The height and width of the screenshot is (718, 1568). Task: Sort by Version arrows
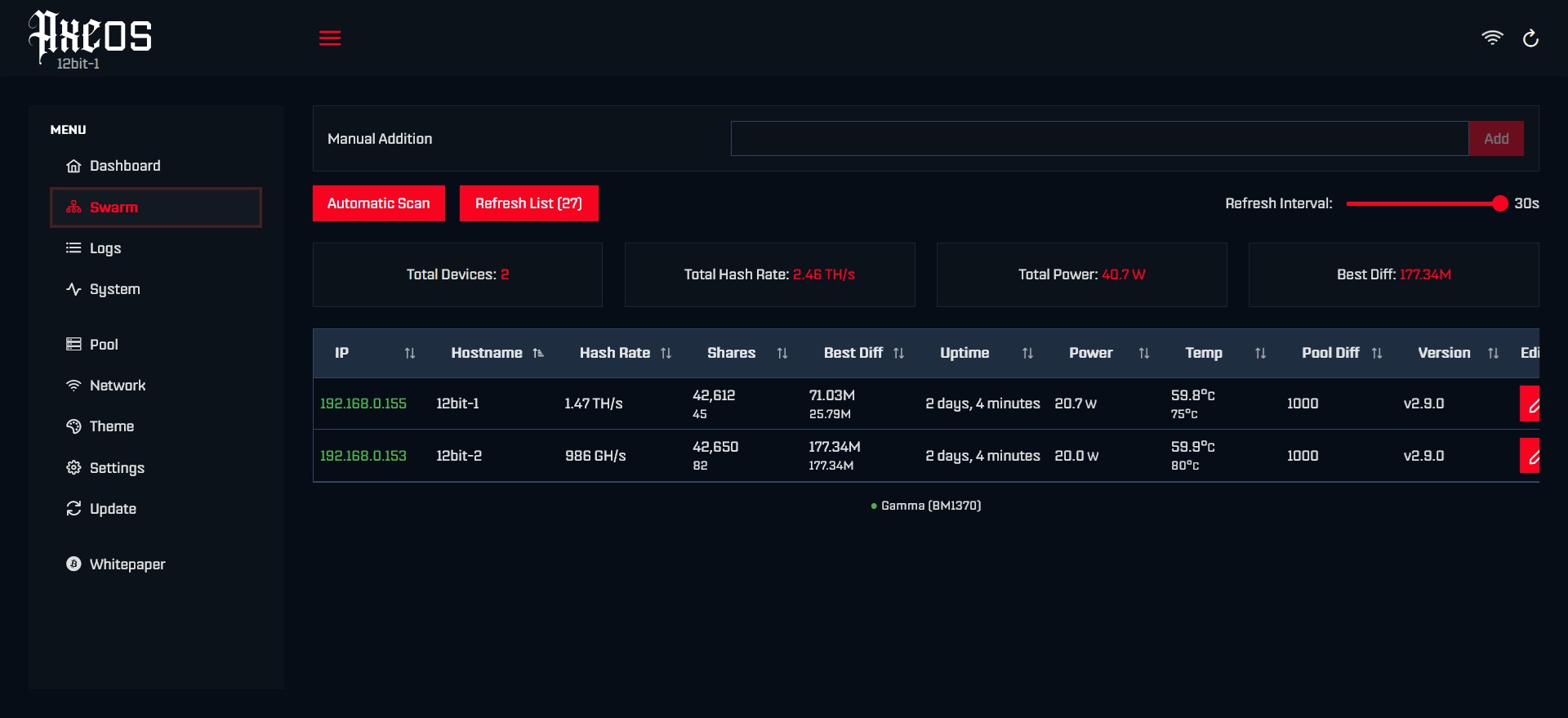pyautogui.click(x=1493, y=354)
